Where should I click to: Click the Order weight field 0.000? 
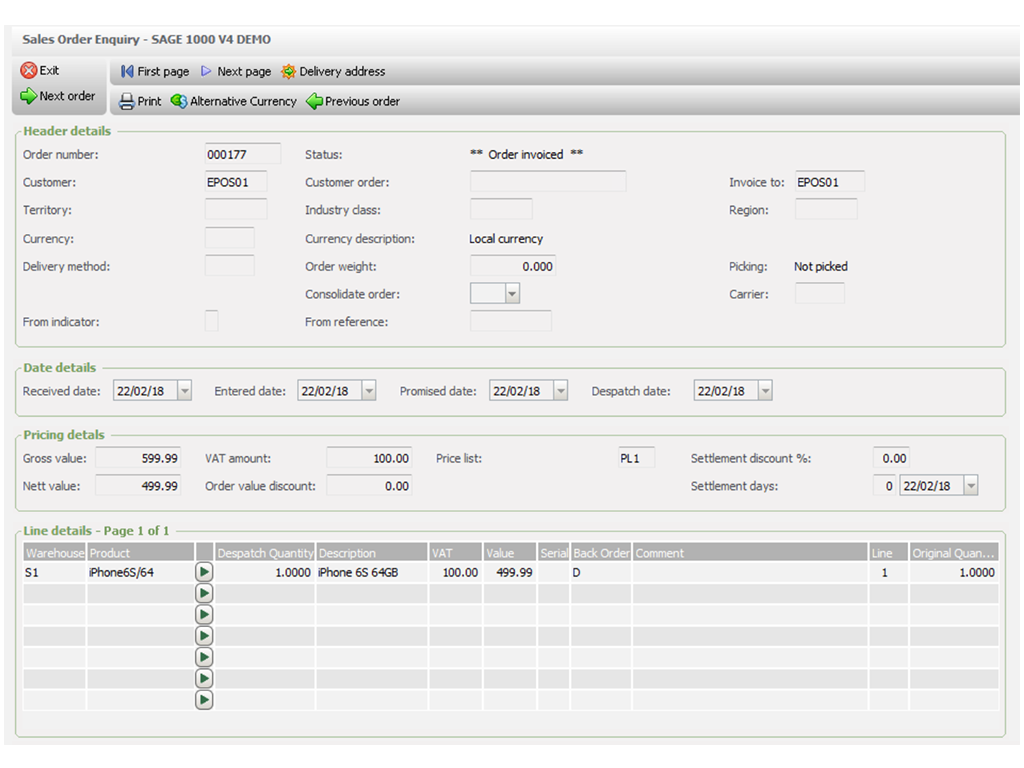(513, 266)
